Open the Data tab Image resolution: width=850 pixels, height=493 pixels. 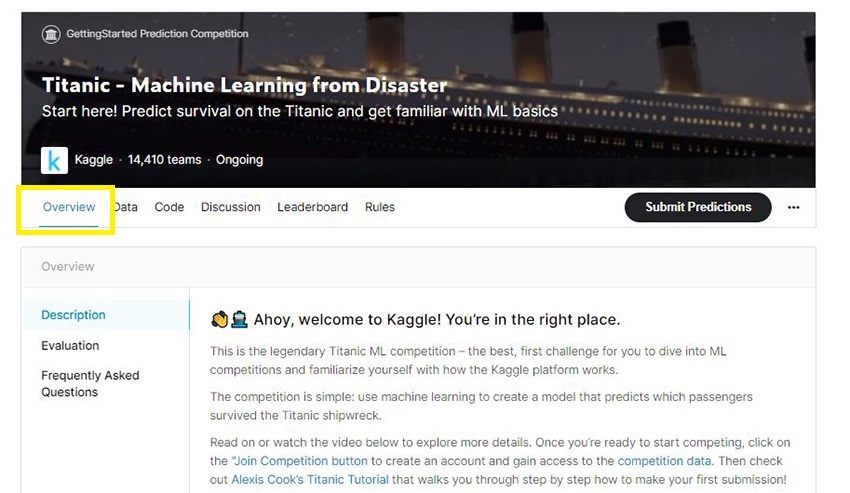click(126, 207)
